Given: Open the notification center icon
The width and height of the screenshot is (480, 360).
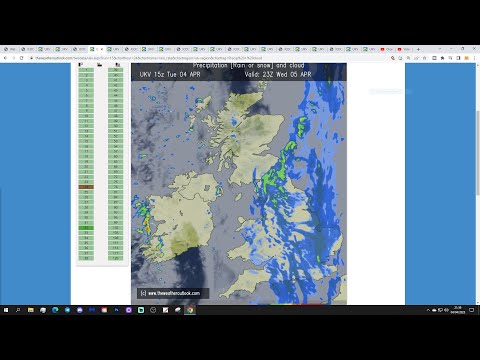Looking at the screenshot, I should pos(471,310).
